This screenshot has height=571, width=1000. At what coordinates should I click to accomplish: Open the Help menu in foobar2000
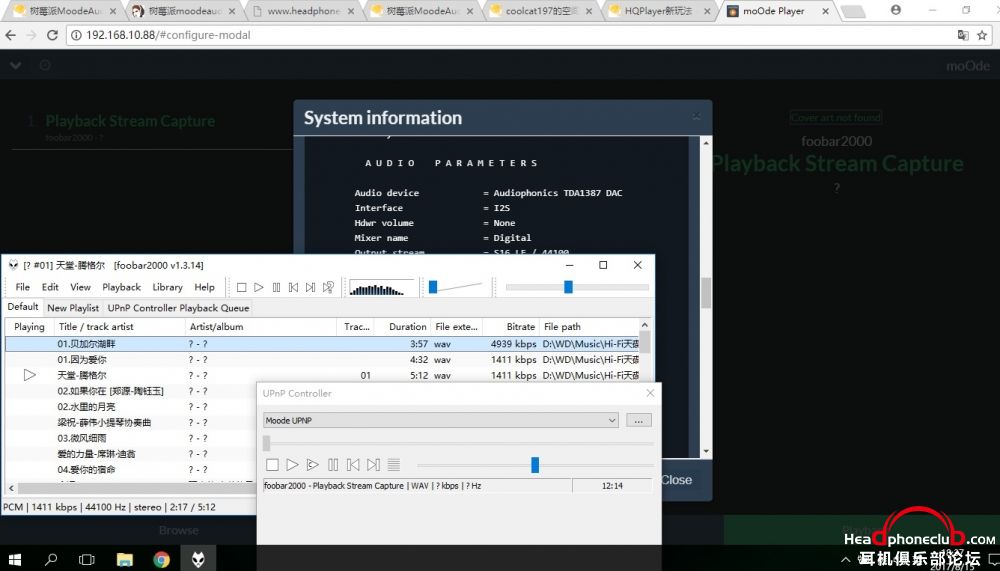coord(205,287)
